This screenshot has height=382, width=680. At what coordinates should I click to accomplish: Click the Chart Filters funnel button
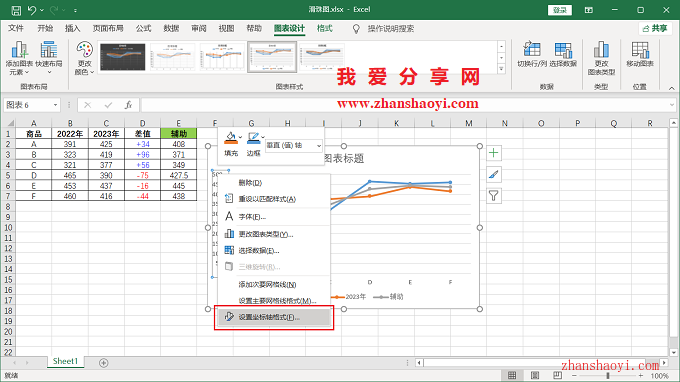494,196
